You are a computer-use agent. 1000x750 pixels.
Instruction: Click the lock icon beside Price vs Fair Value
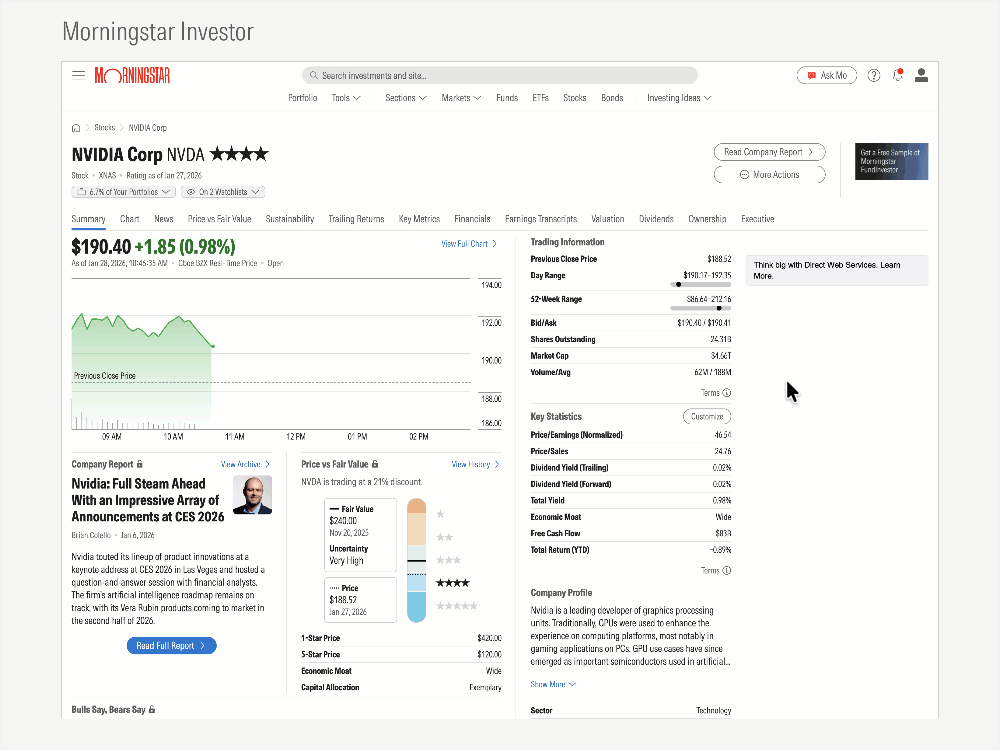coord(375,464)
